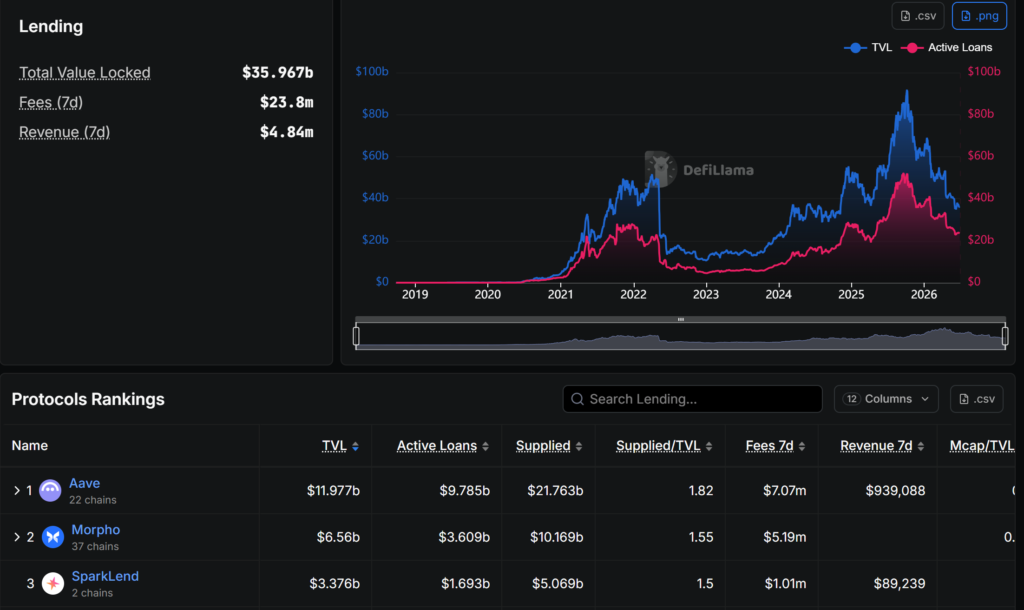Click the Total Value Locked label
The width and height of the screenshot is (1024, 610).
tap(85, 72)
